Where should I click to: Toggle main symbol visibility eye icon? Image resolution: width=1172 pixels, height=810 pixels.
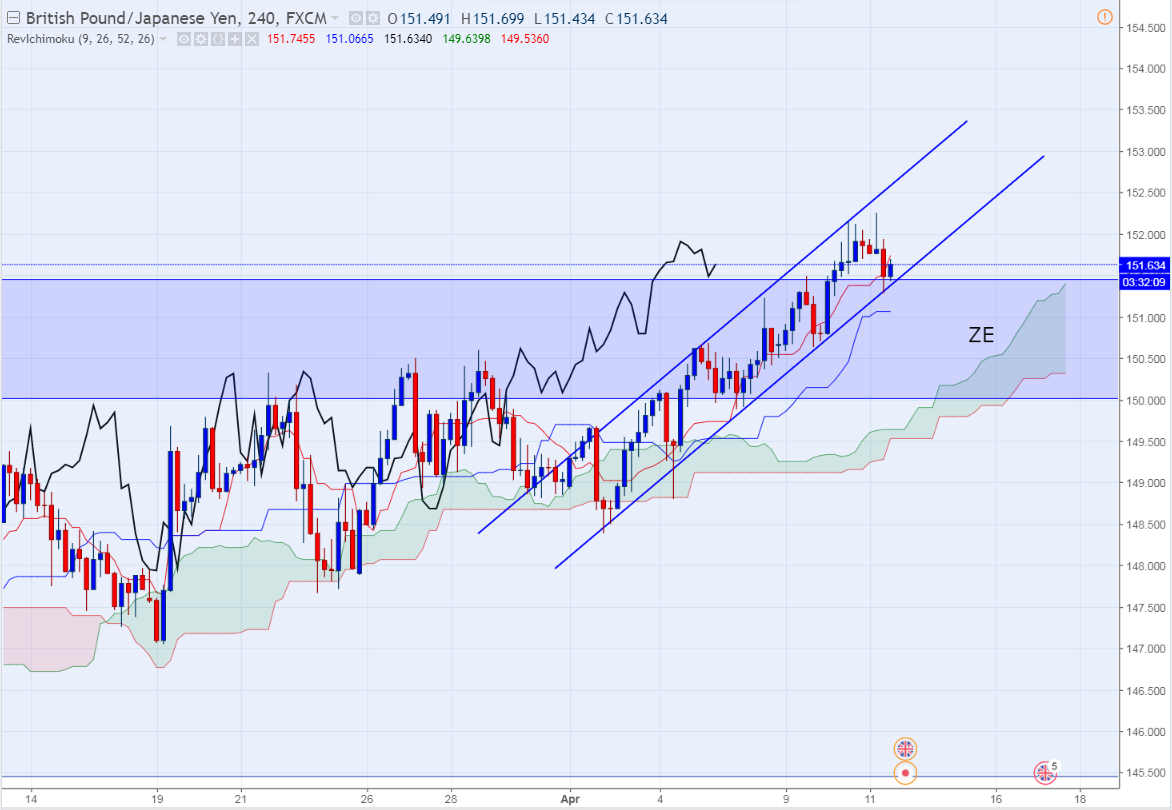coord(357,18)
